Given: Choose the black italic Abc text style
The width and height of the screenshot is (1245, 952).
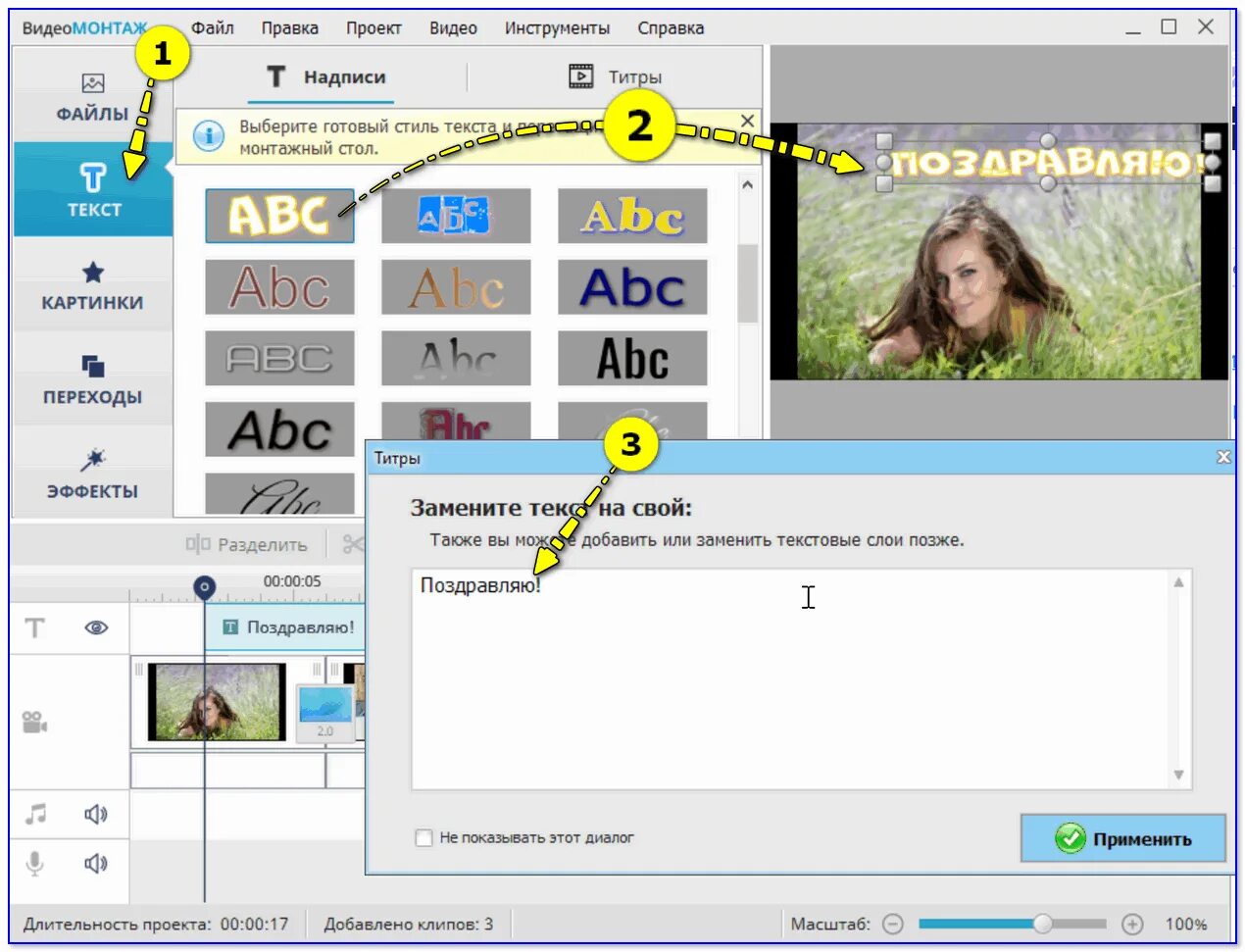Looking at the screenshot, I should pyautogui.click(x=279, y=428).
